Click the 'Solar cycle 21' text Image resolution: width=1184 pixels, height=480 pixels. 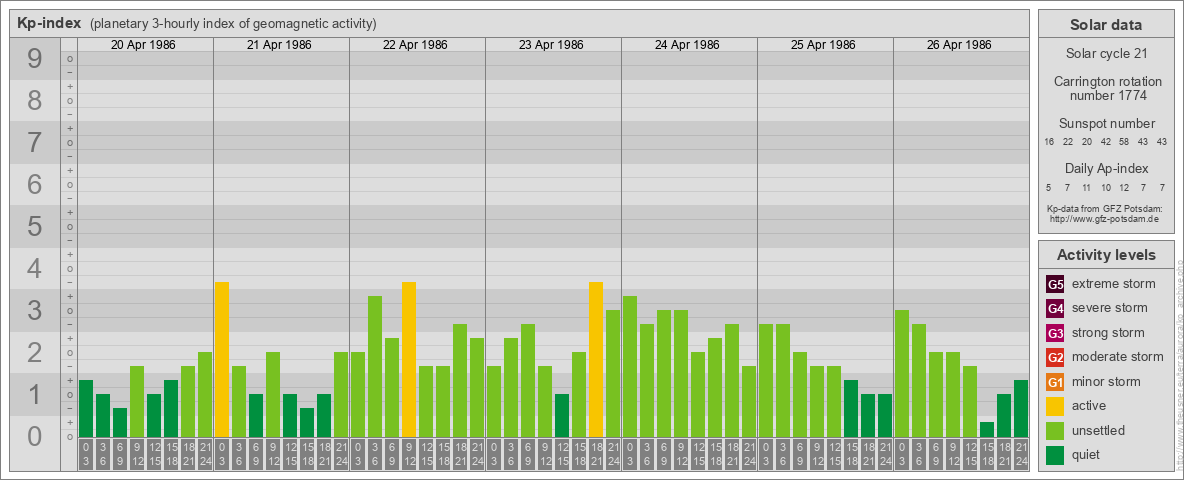point(1106,54)
